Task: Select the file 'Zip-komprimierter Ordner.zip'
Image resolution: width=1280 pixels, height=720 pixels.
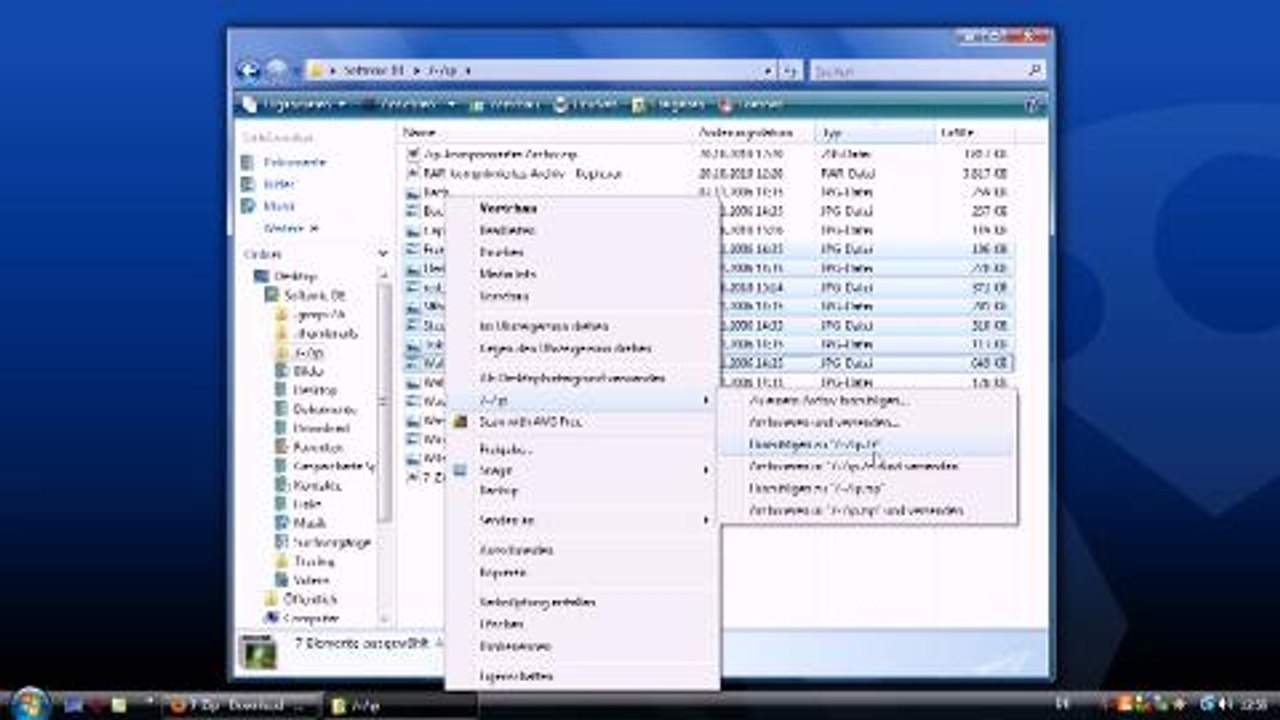Action: coord(501,154)
